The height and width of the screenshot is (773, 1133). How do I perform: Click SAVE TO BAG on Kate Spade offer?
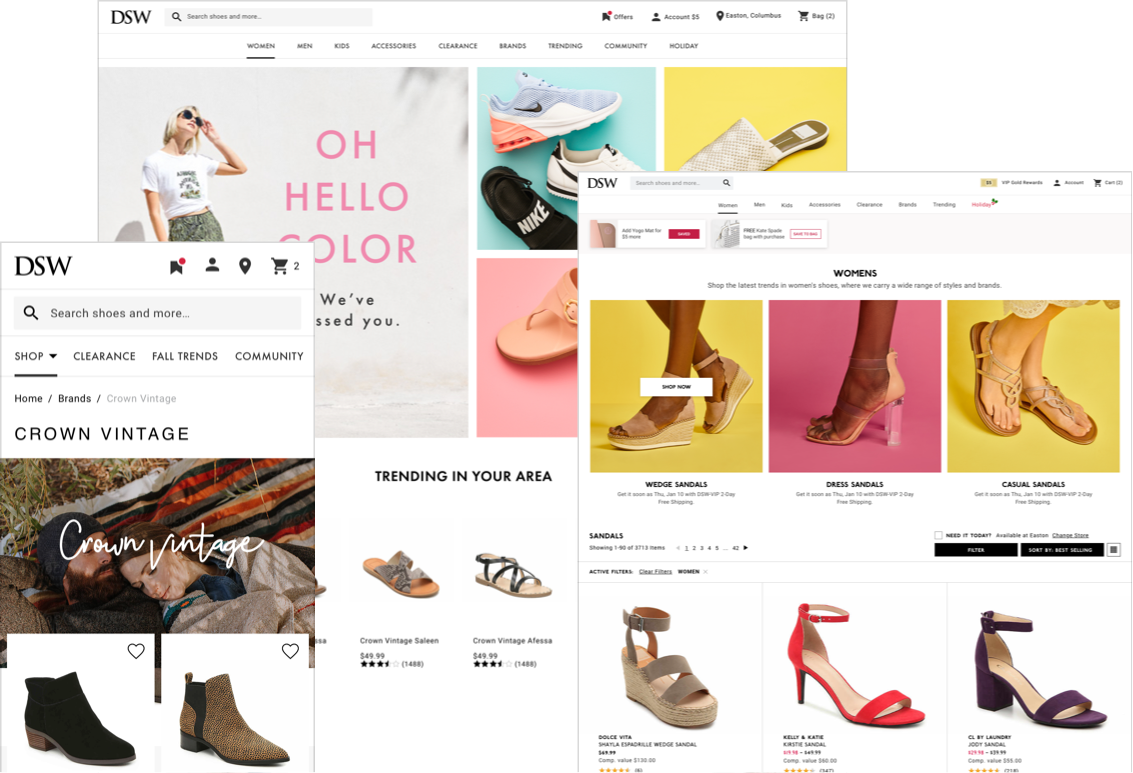click(805, 234)
